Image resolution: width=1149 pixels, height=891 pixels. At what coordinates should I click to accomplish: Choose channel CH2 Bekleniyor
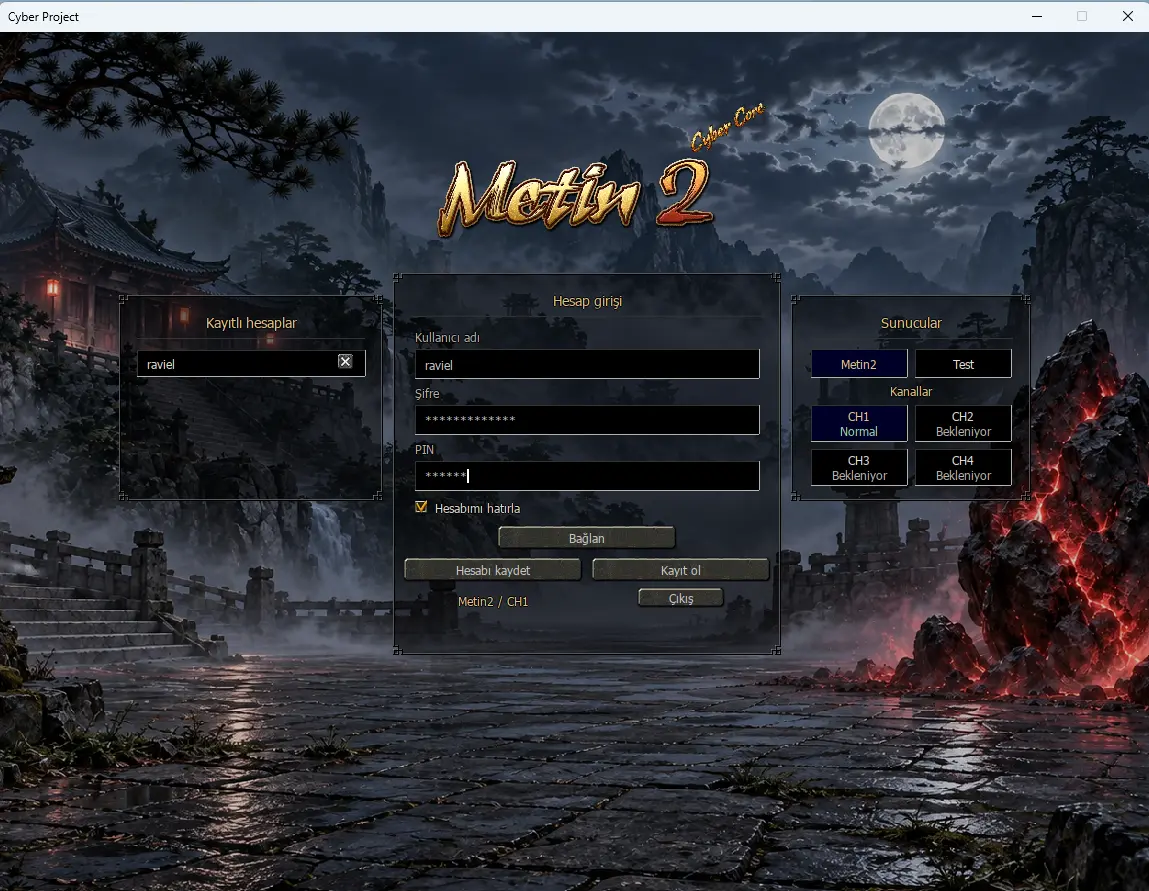click(x=963, y=424)
